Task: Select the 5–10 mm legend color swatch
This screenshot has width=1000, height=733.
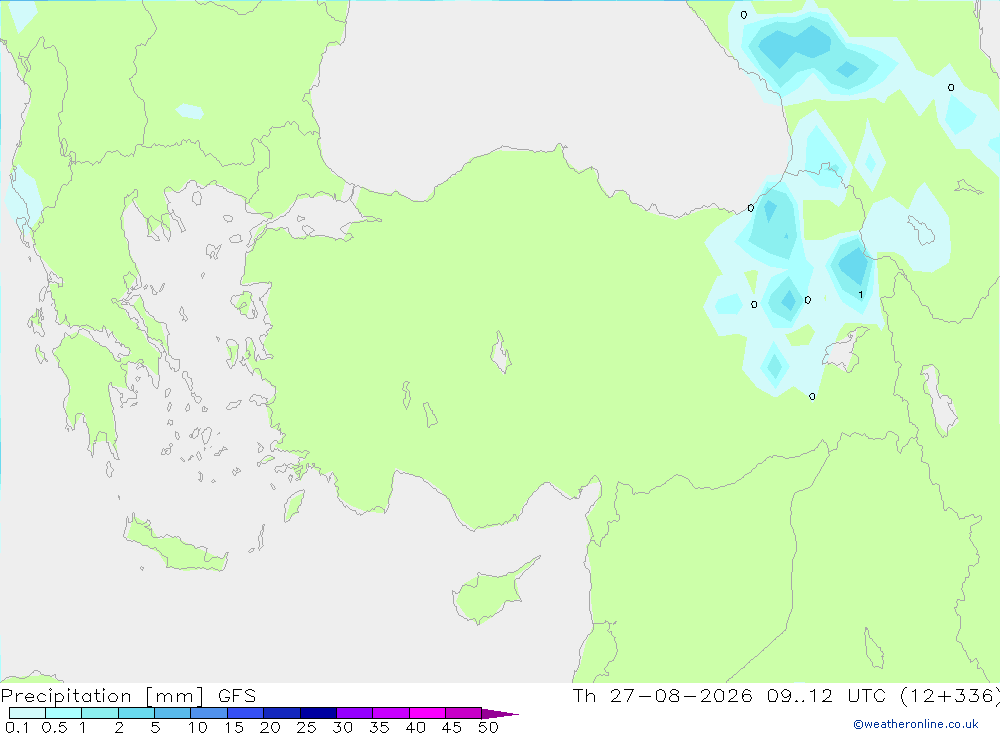Action: click(x=173, y=713)
